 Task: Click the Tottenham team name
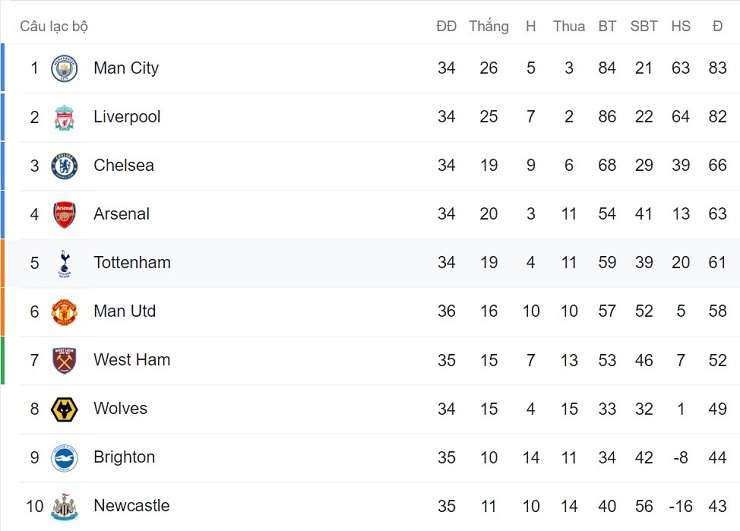tap(132, 263)
